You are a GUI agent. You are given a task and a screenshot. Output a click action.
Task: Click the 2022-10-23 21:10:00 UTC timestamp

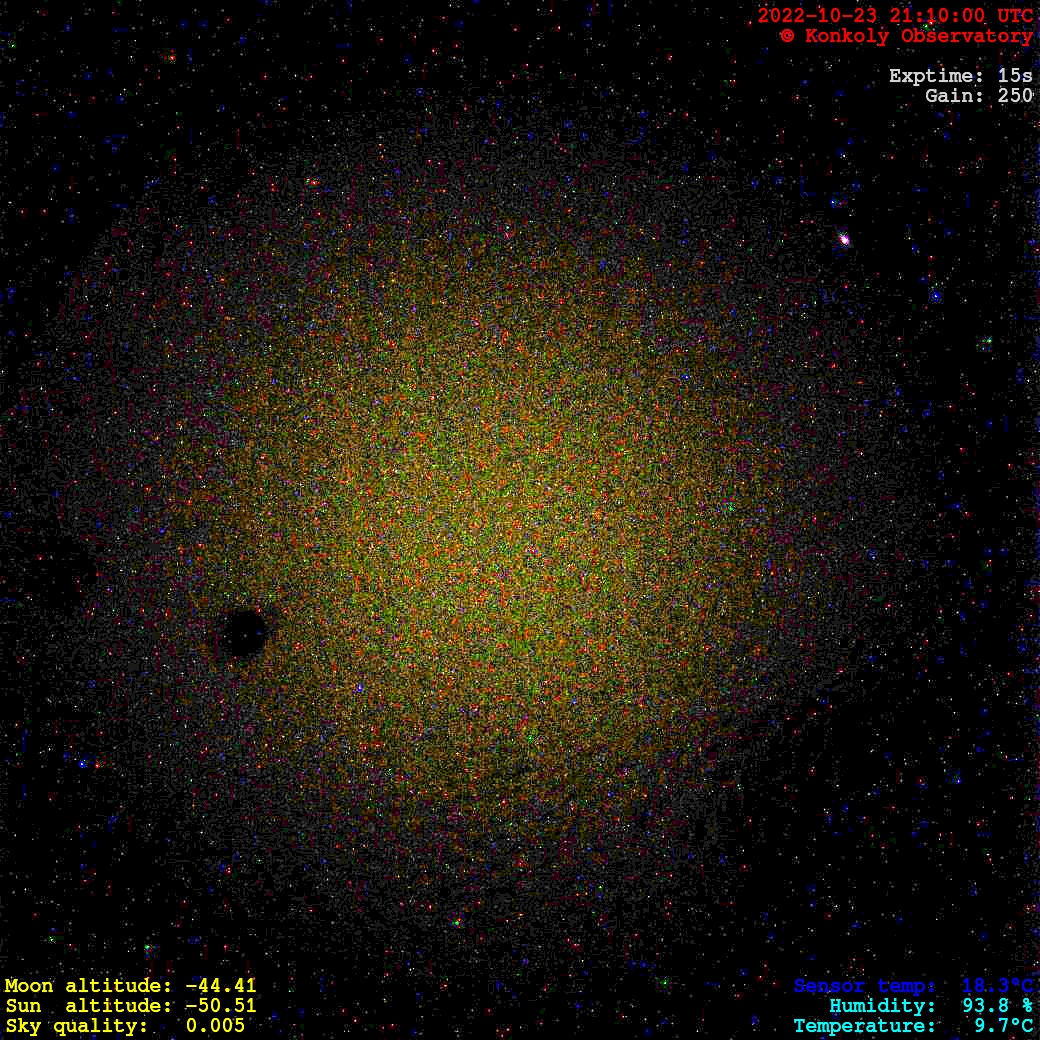coord(895,16)
